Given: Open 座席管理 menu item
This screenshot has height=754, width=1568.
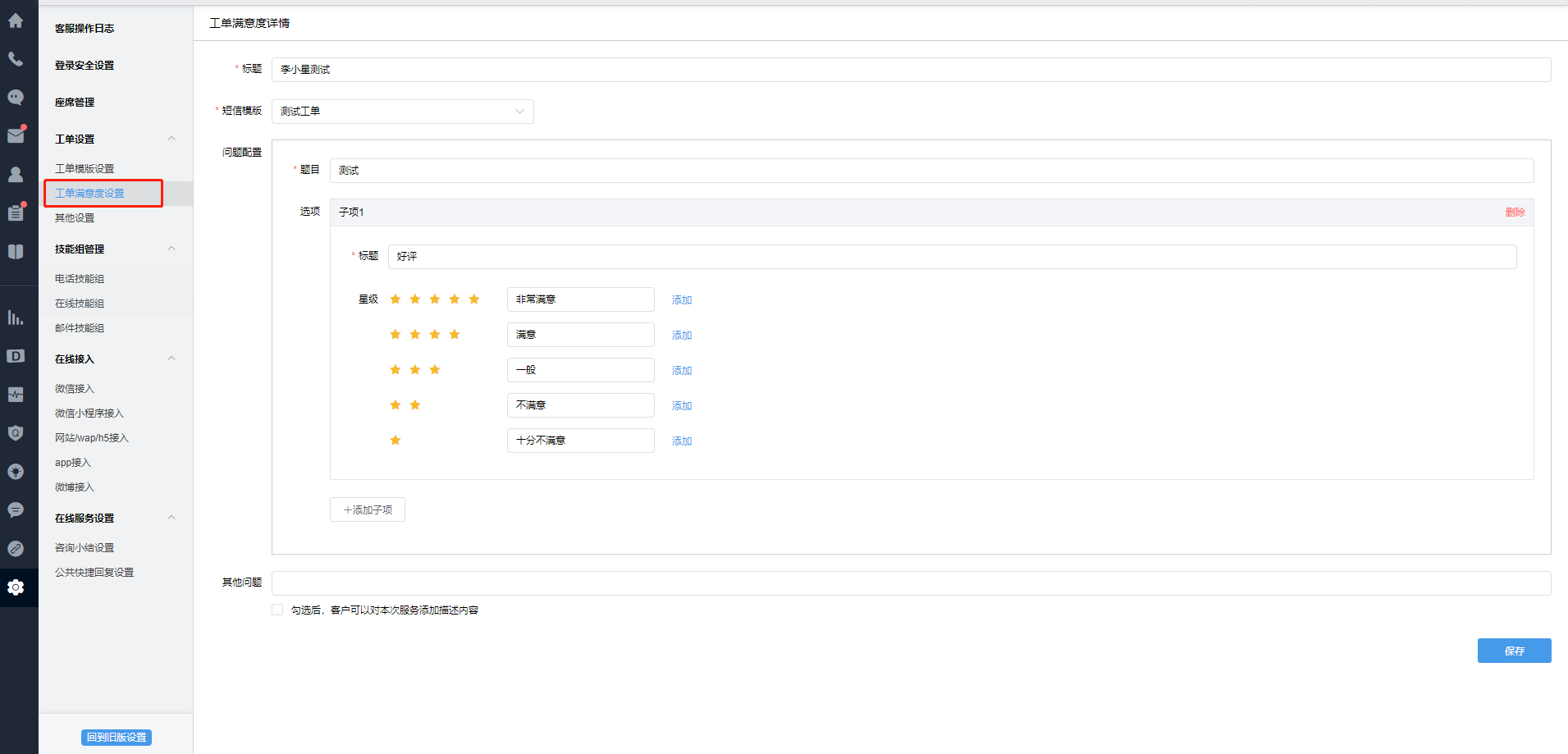Looking at the screenshot, I should click(75, 103).
